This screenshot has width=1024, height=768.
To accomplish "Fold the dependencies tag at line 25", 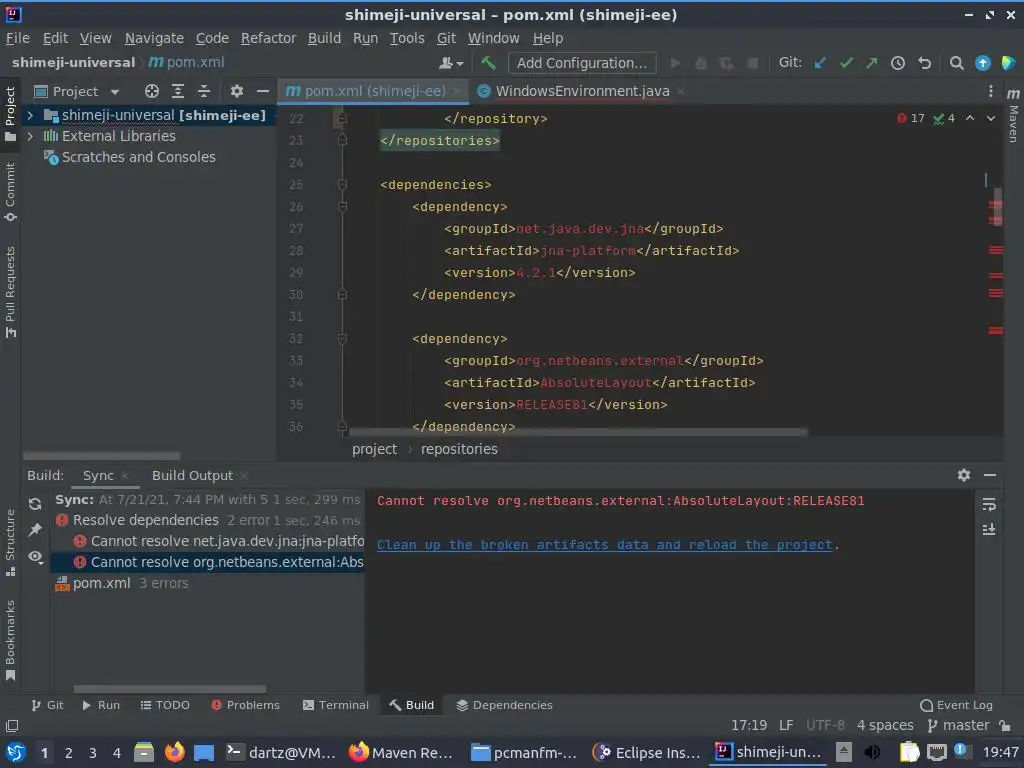I will click(342, 185).
